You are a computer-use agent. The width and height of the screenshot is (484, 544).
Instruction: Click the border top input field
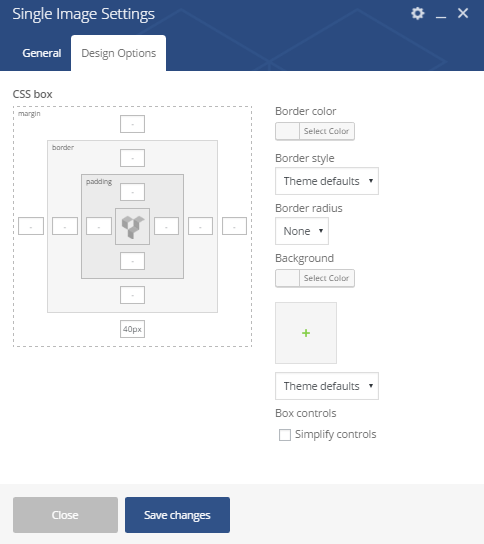point(133,158)
